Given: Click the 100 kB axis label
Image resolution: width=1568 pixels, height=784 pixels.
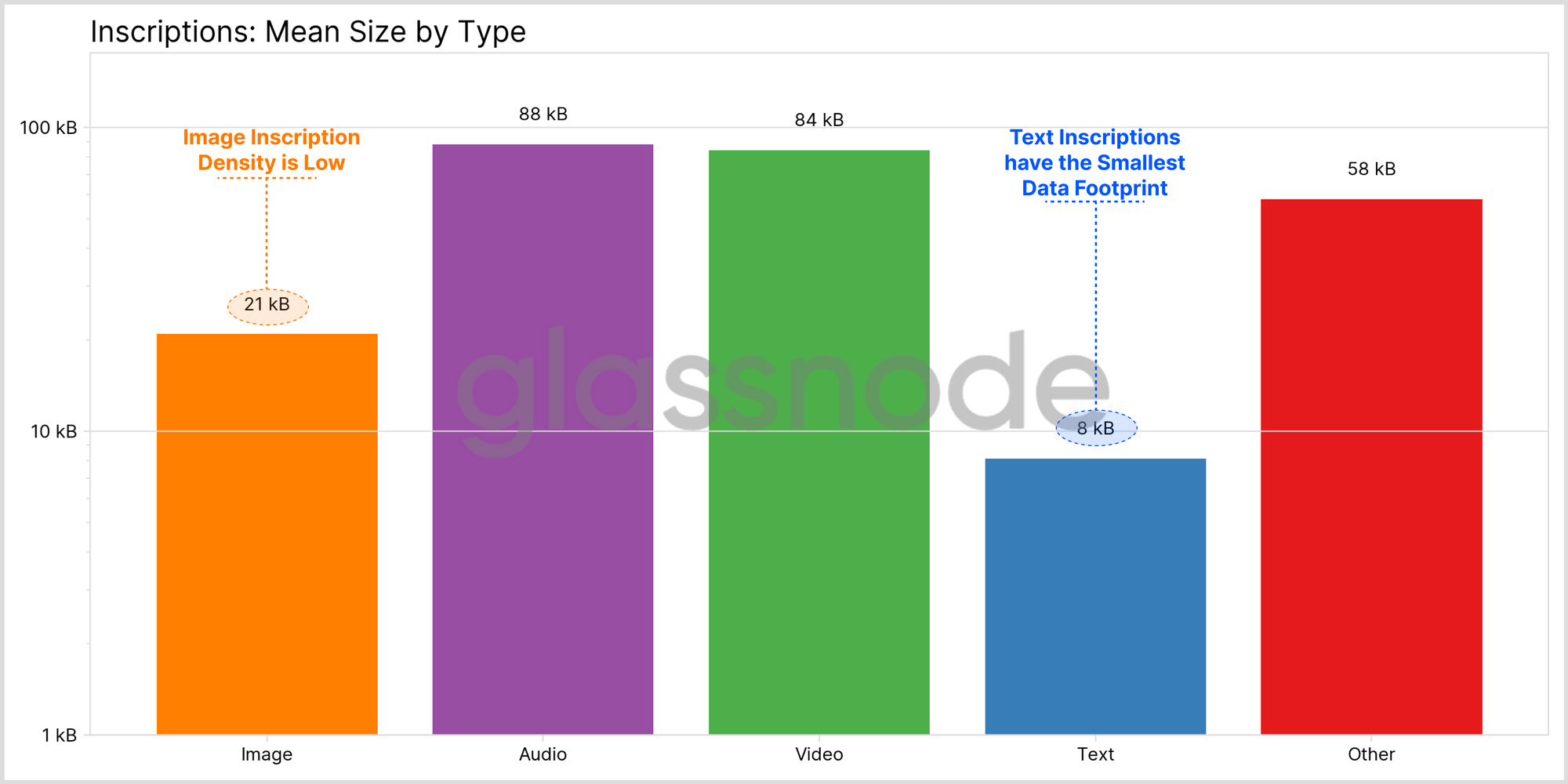Looking at the screenshot, I should [49, 128].
